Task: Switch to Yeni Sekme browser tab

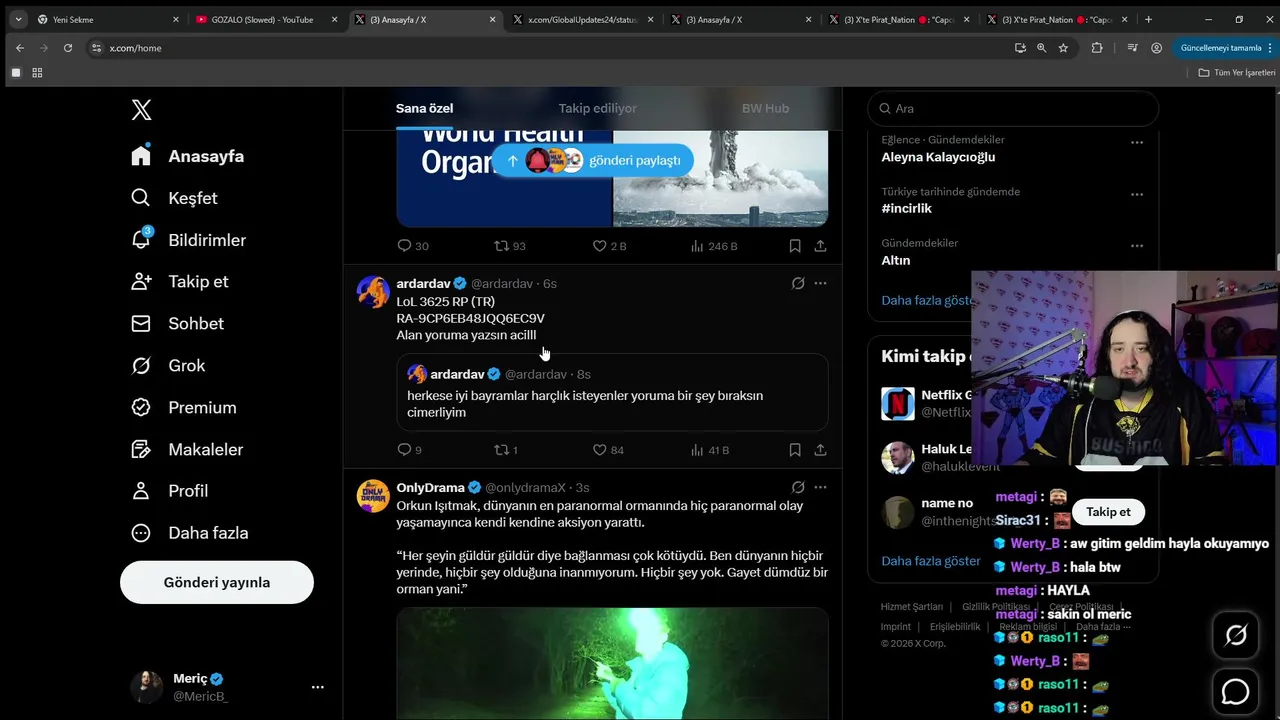Action: [x=105, y=19]
